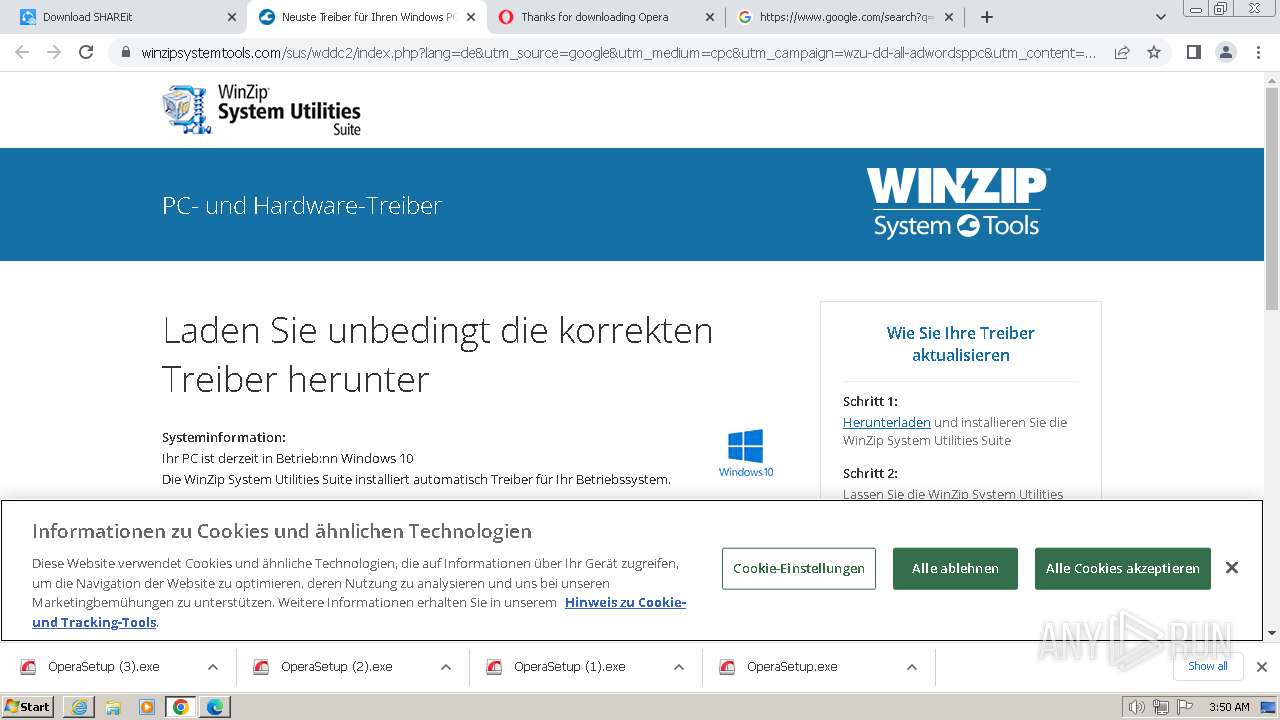Open the Windows Start menu
The image size is (1280, 720).
pos(28,706)
